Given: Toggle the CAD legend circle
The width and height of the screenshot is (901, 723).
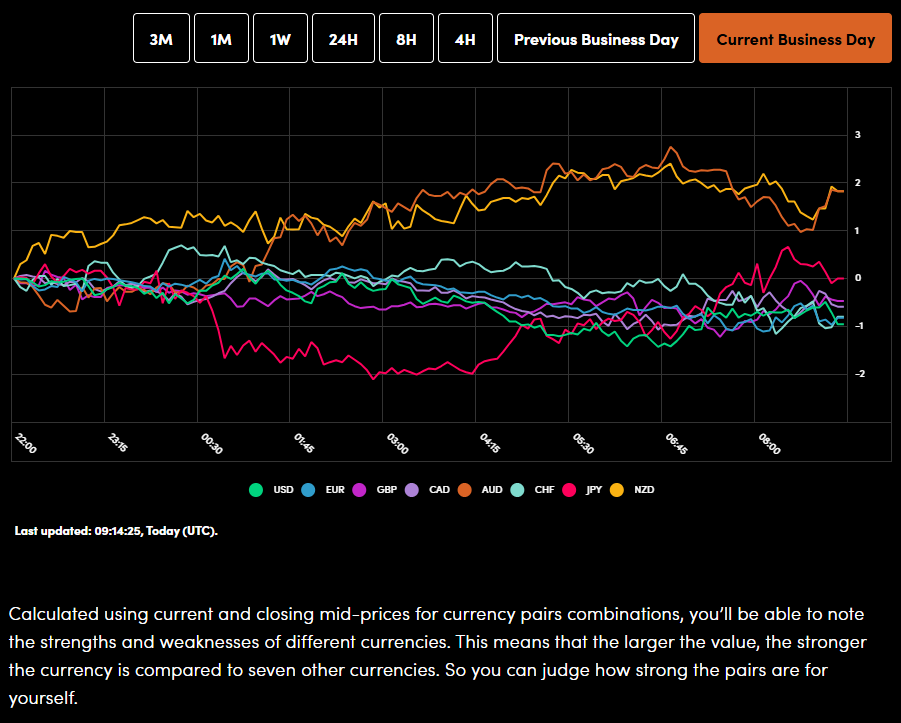Looking at the screenshot, I should point(412,490).
